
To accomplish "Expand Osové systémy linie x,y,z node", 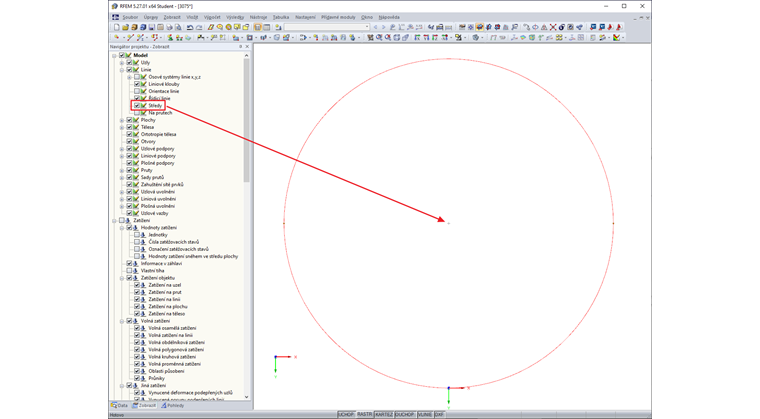I will (129, 77).
